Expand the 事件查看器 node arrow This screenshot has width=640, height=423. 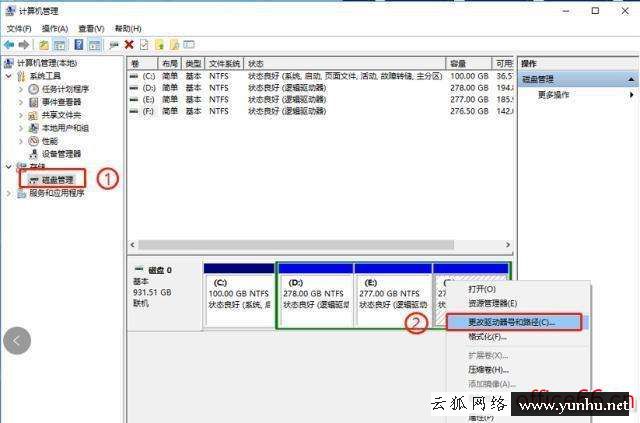coord(21,102)
